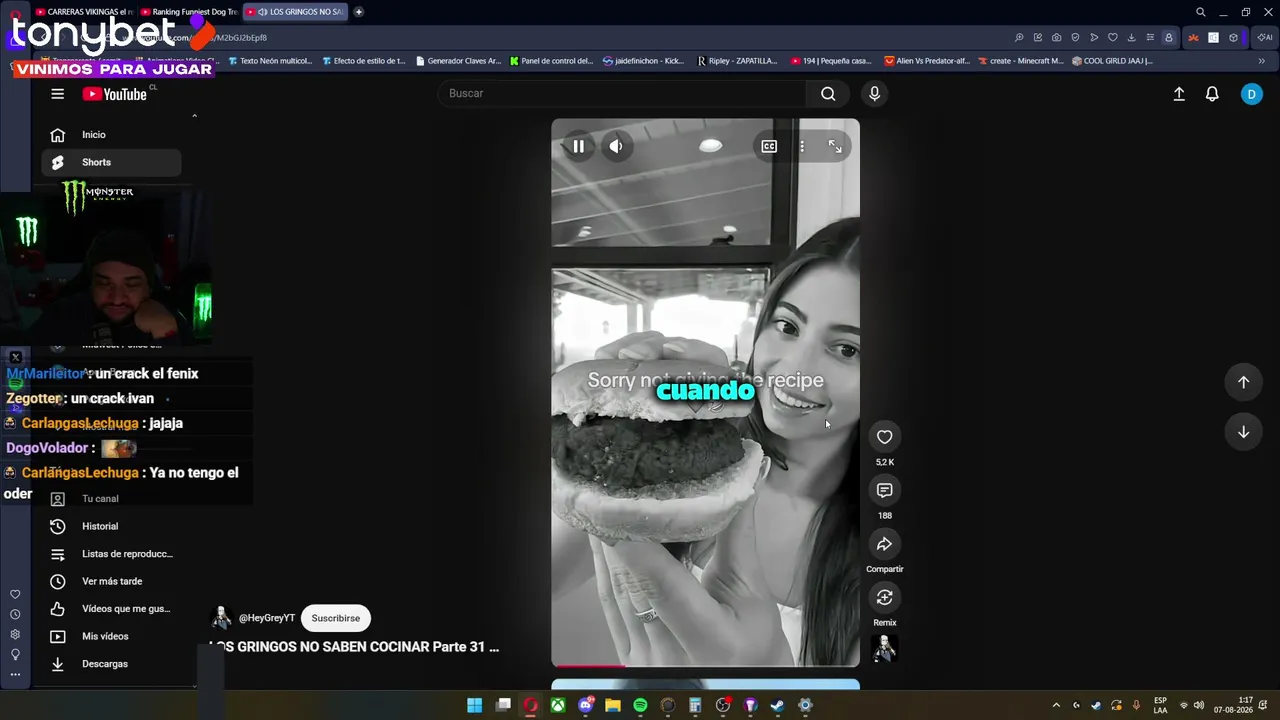Open taskbar volume control
The height and width of the screenshot is (720, 1280).
pyautogui.click(x=1199, y=706)
